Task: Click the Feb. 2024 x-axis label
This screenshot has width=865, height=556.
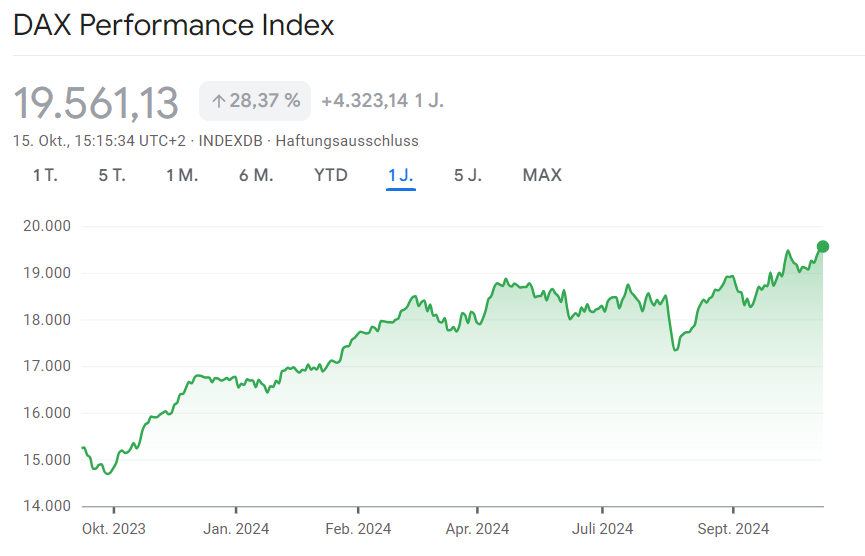Action: click(358, 529)
